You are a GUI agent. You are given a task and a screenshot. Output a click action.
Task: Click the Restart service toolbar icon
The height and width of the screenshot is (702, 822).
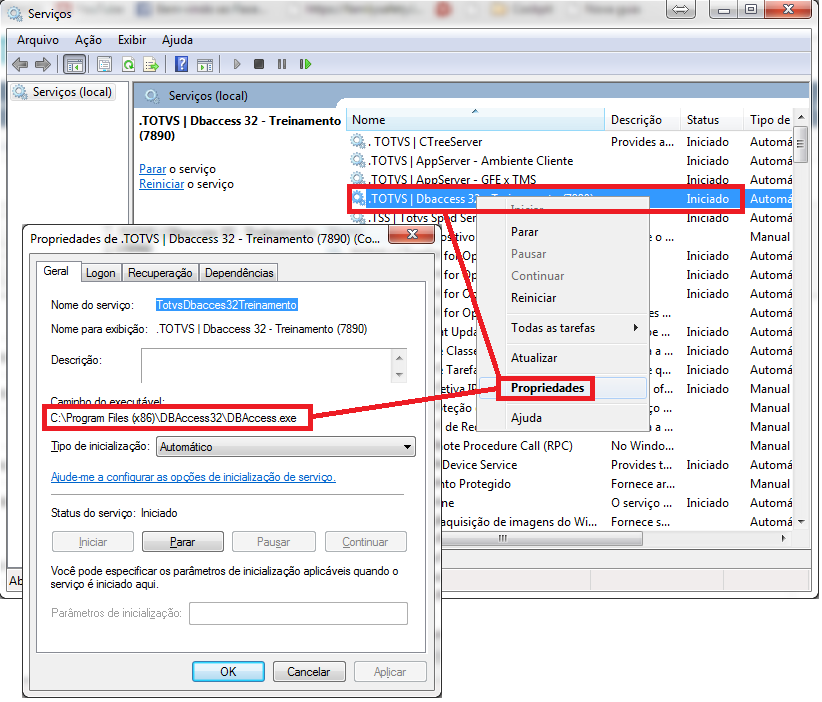coord(305,64)
